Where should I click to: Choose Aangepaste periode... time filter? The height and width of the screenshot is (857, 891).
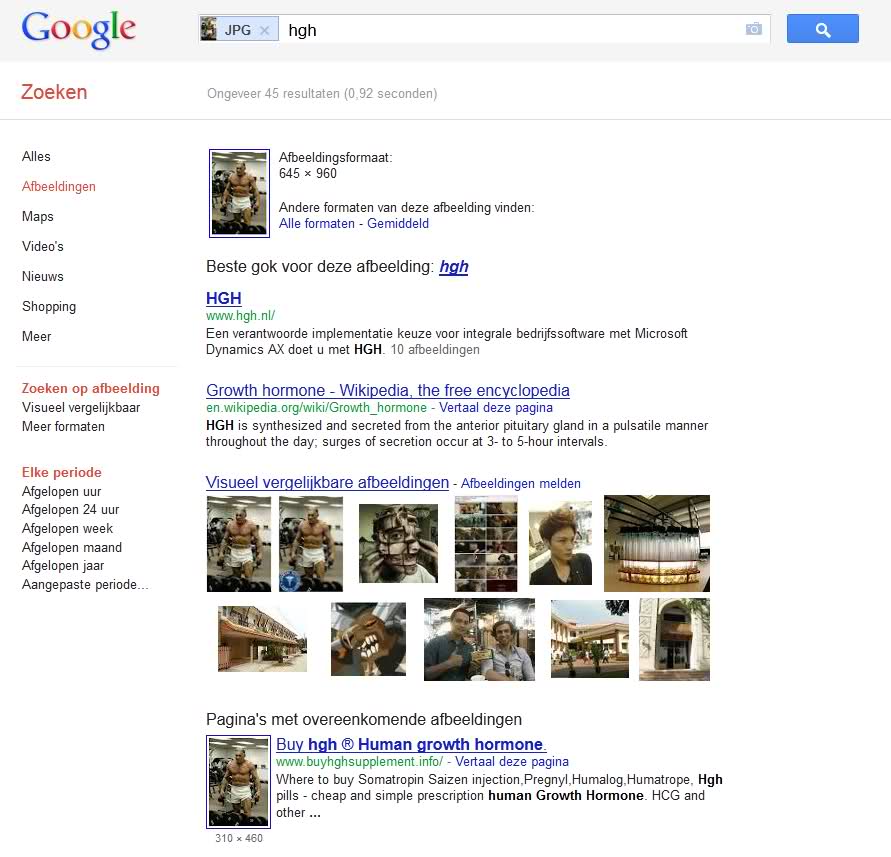tap(85, 585)
